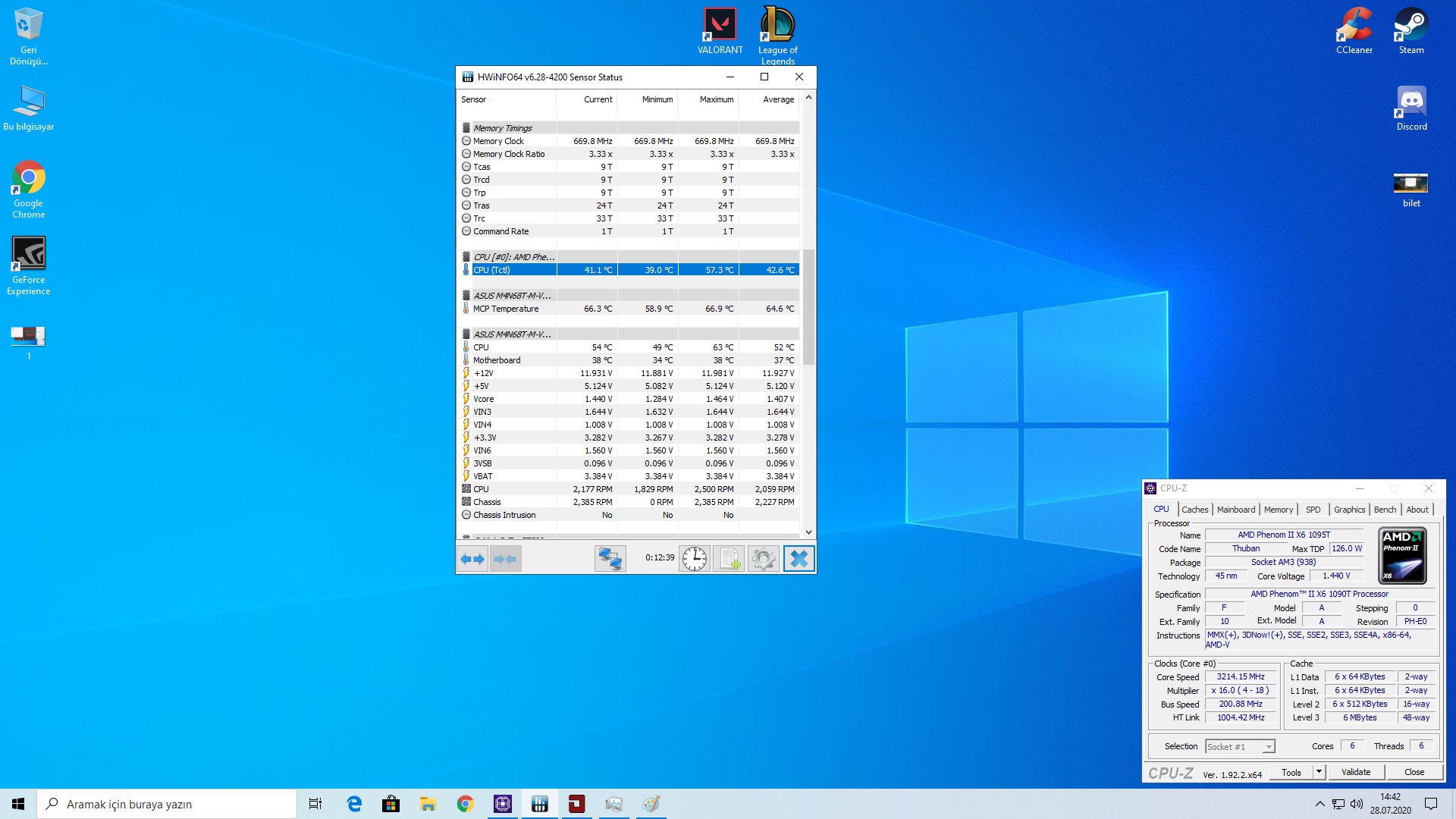Open Microsoft Store from taskbar
This screenshot has width=1456, height=819.
pyautogui.click(x=391, y=804)
